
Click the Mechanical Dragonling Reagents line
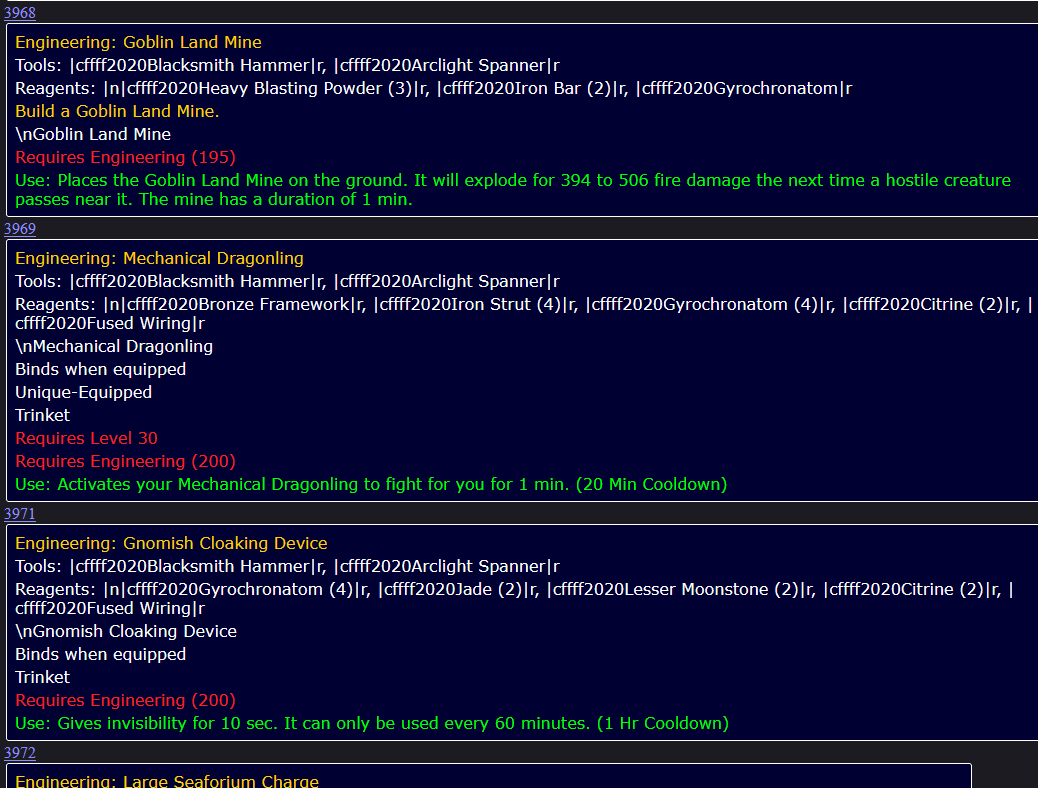click(524, 314)
